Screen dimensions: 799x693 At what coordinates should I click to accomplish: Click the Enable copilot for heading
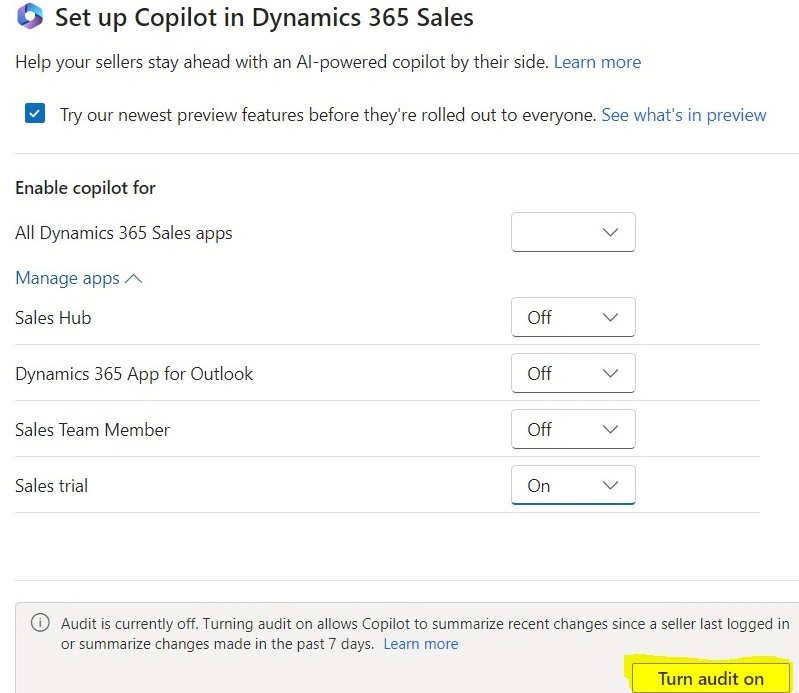(x=86, y=188)
